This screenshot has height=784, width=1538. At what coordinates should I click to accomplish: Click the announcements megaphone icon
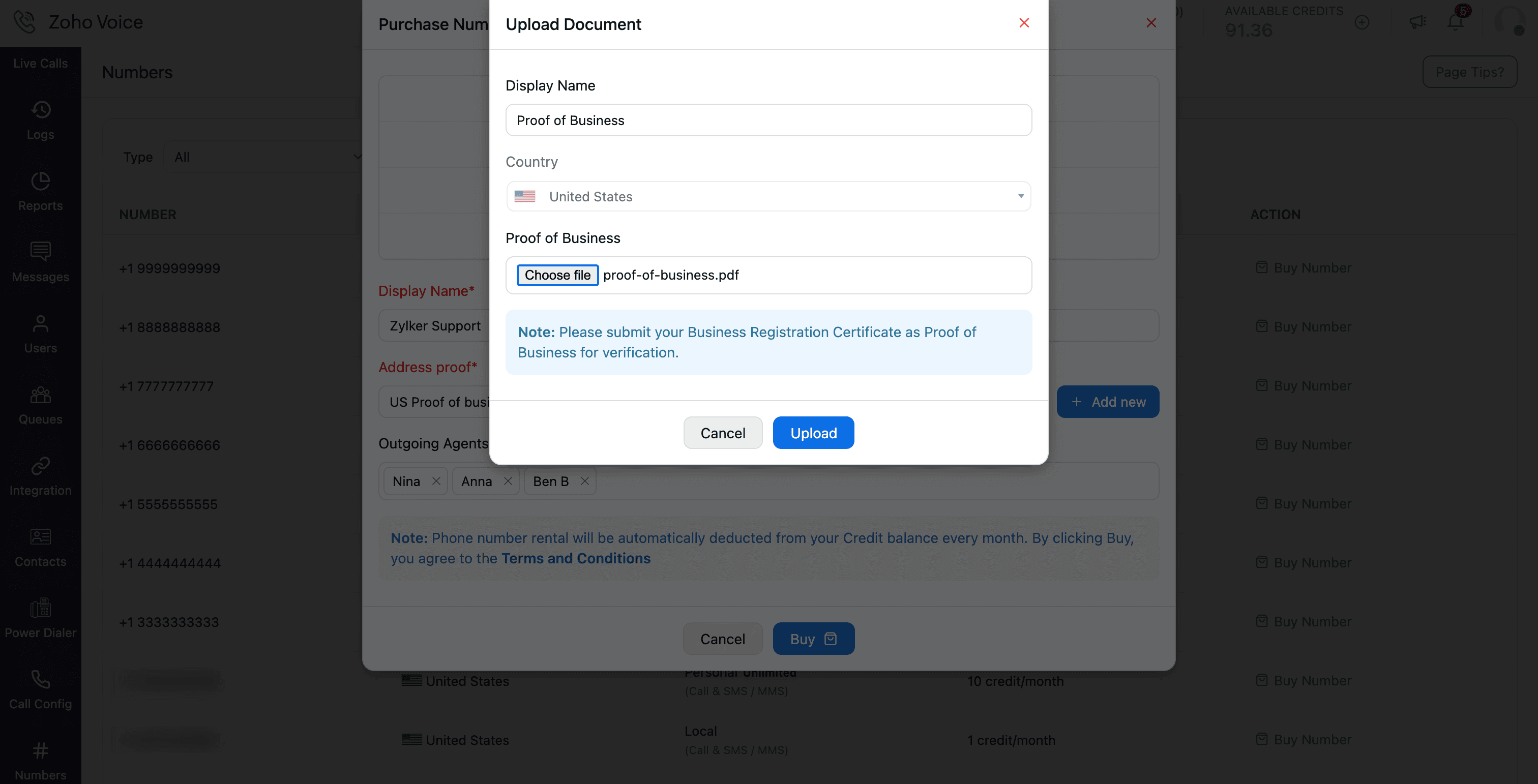pos(1417,23)
